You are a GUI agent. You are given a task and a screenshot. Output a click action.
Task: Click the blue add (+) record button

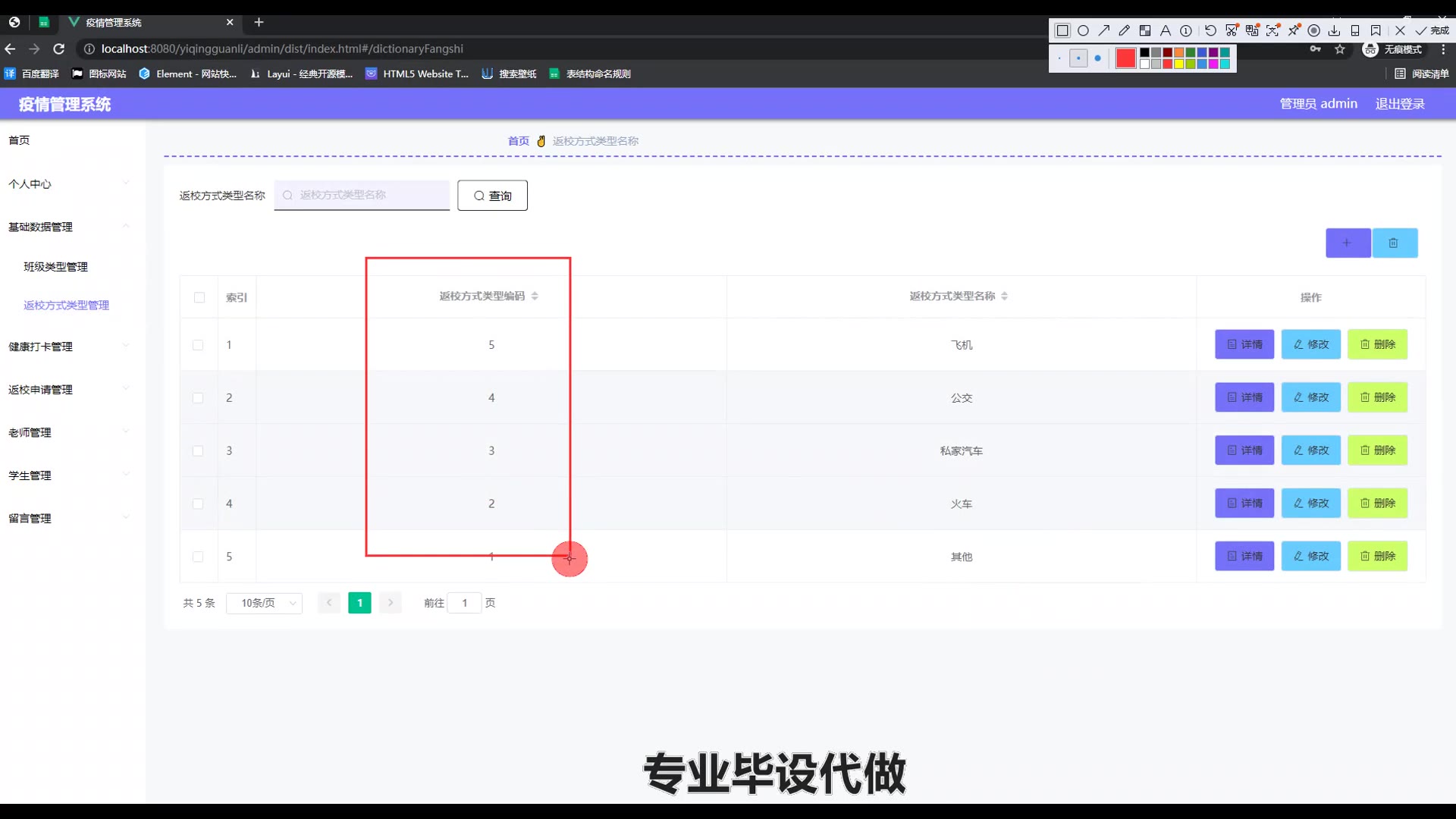point(1348,243)
